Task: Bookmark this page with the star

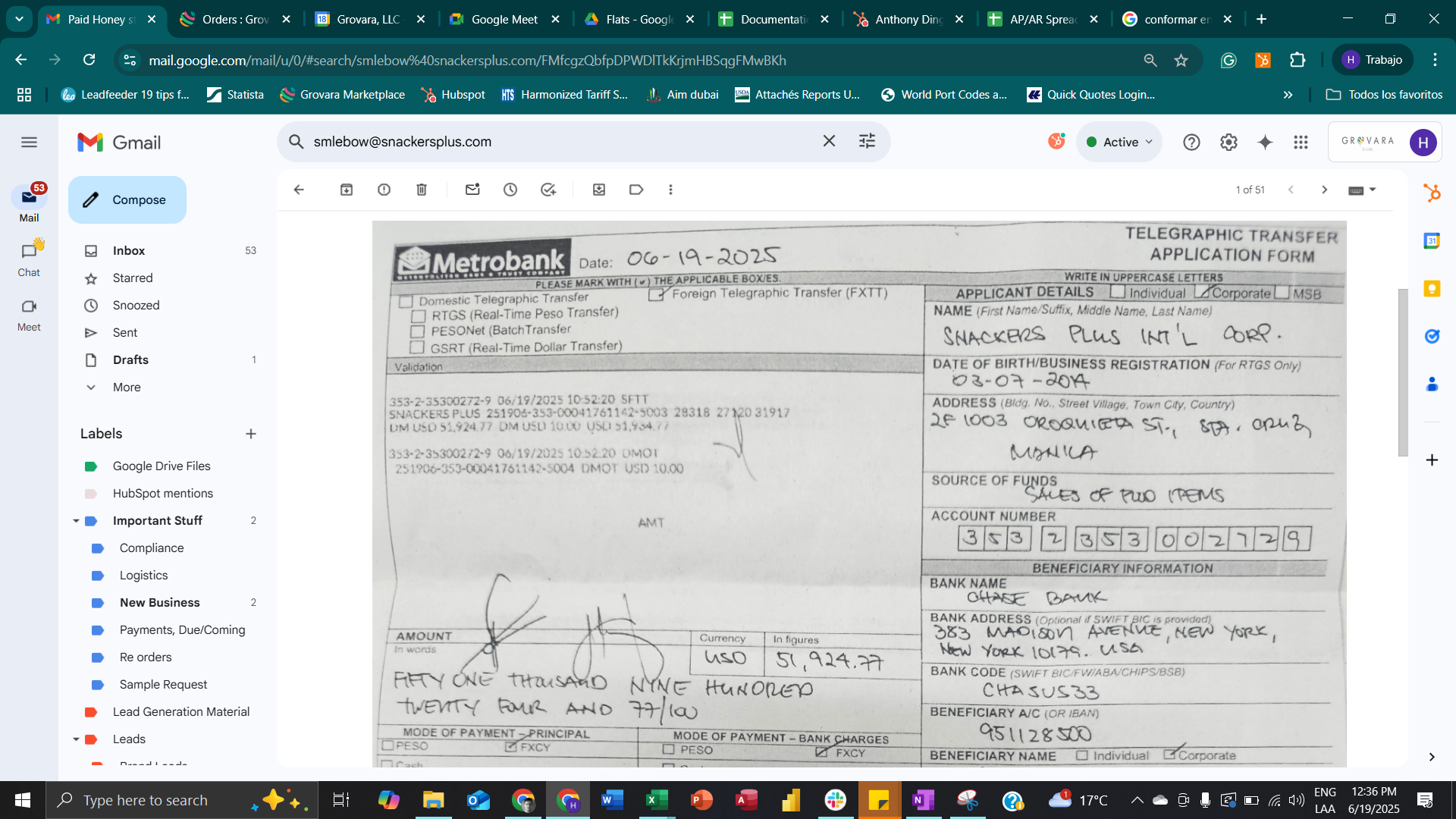Action: pos(1181,60)
